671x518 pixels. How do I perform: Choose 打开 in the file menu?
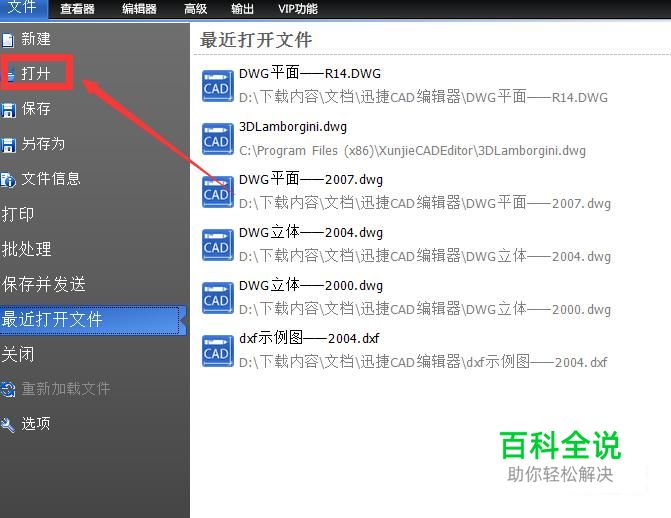36,74
